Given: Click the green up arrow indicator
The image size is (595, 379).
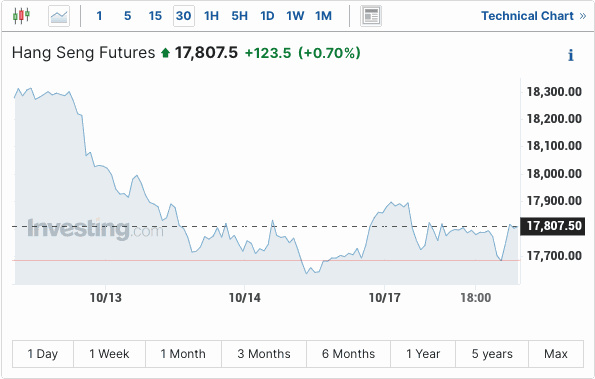Looking at the screenshot, I should [165, 53].
